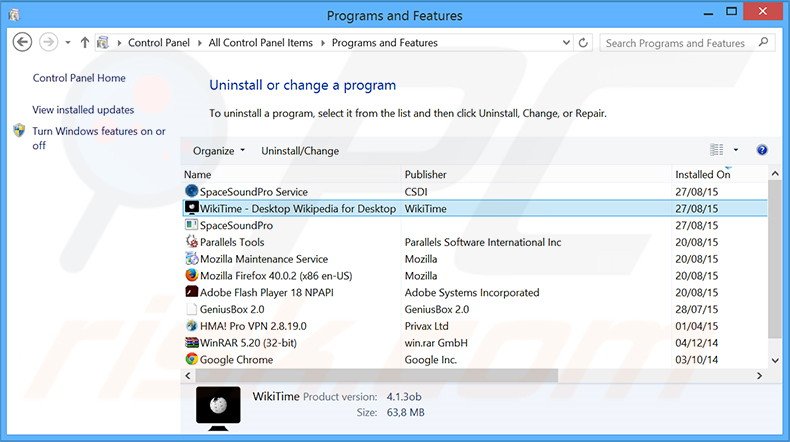This screenshot has height=442, width=790.
Task: Select the GeniusBox 2.0 program name
Action: click(232, 309)
